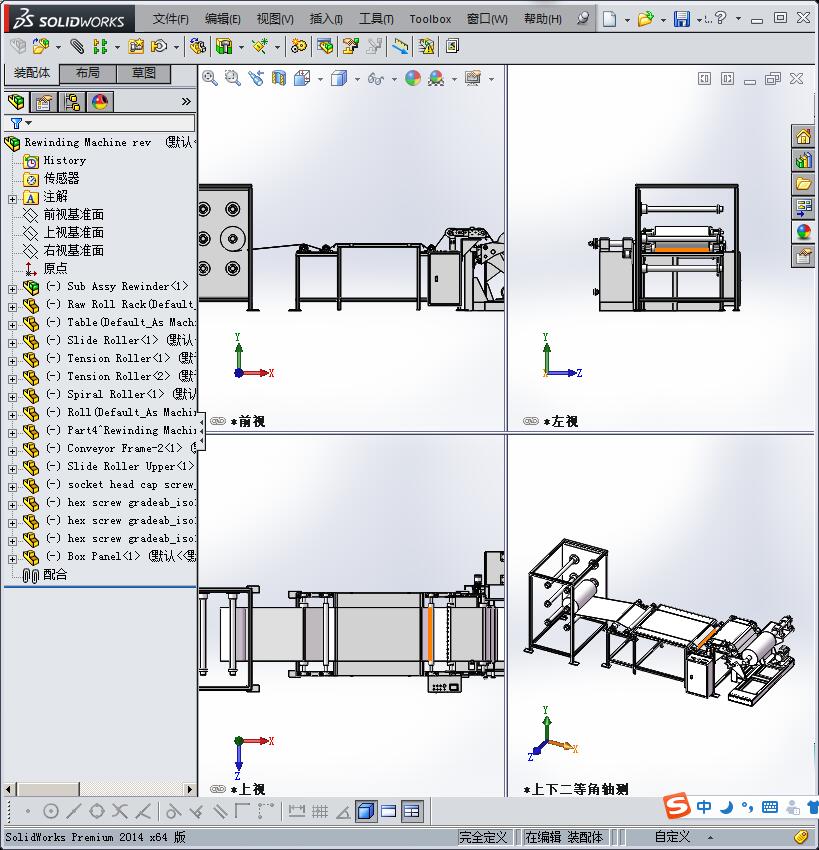The height and width of the screenshot is (850, 819).
Task: Toggle the Hide/Show Items glasses icon
Action: point(375,79)
